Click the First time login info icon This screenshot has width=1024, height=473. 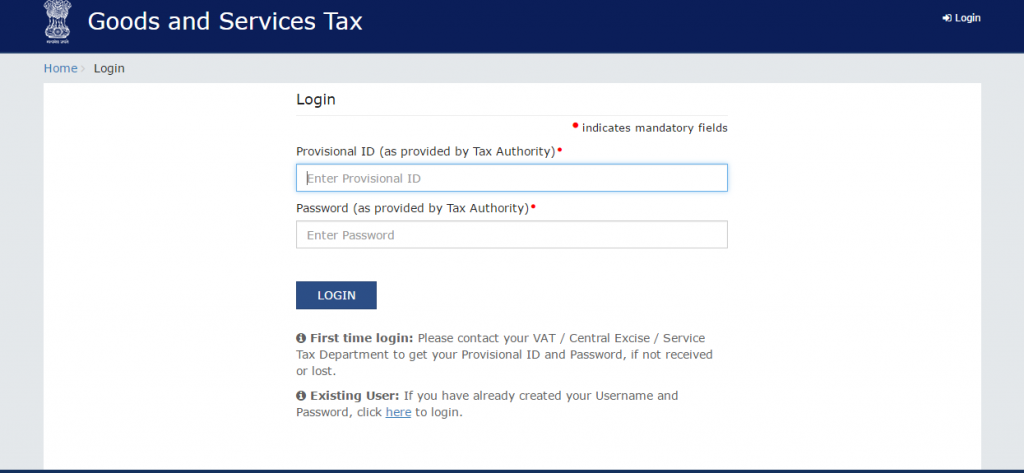pyautogui.click(x=301, y=338)
